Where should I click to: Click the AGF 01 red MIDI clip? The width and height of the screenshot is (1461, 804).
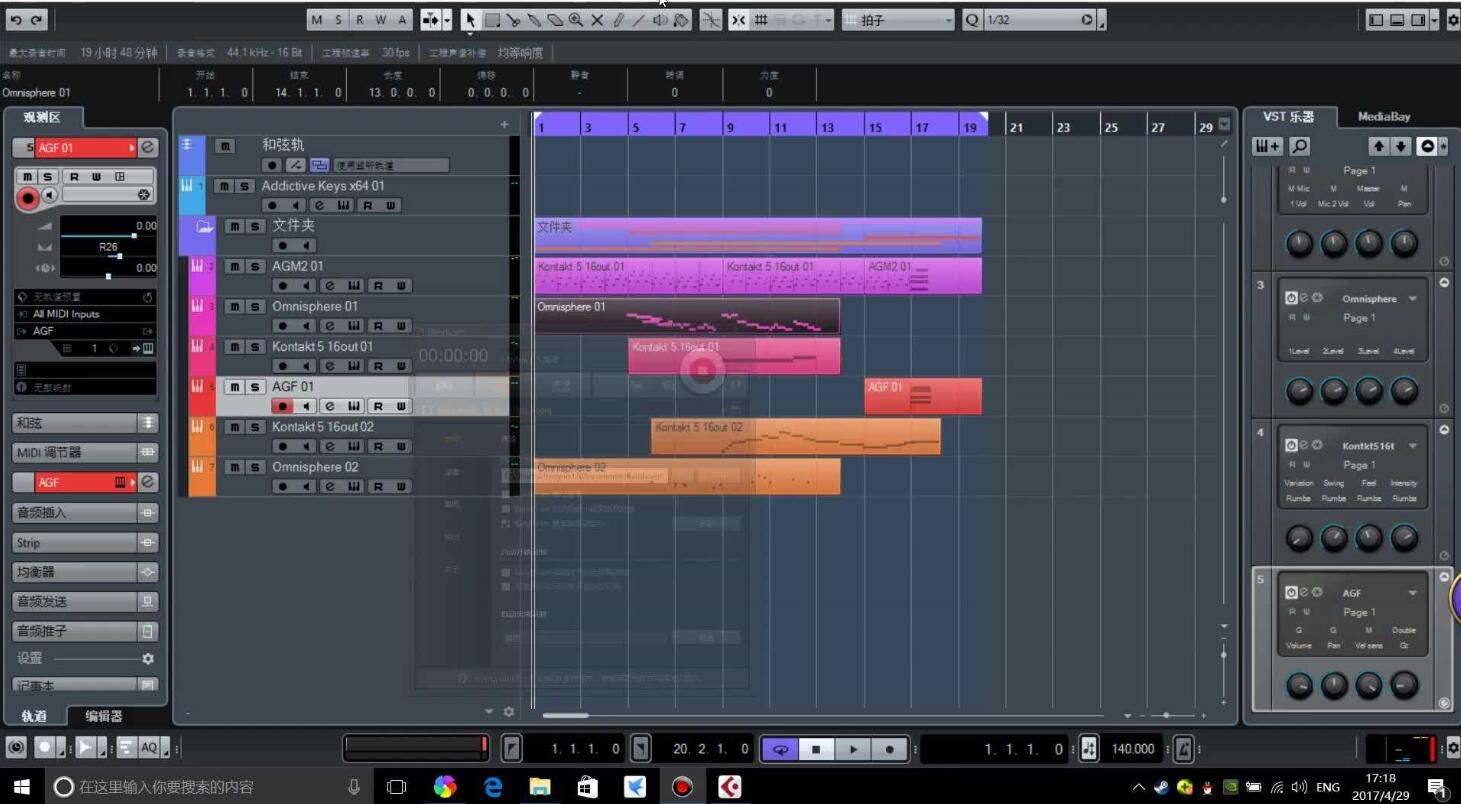click(x=922, y=396)
